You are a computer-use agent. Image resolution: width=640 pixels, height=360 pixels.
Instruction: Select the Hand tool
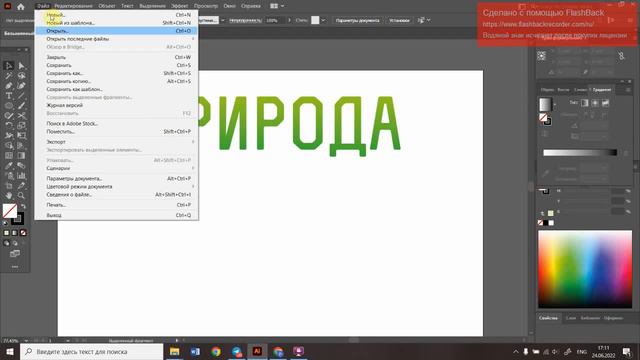[9, 196]
